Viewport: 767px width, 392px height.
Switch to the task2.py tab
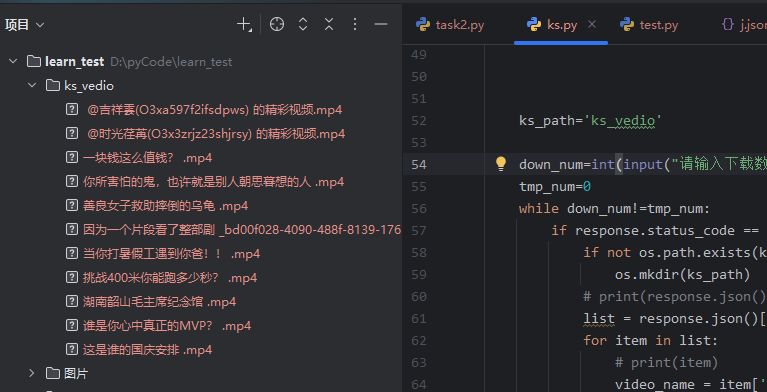[x=450, y=25]
